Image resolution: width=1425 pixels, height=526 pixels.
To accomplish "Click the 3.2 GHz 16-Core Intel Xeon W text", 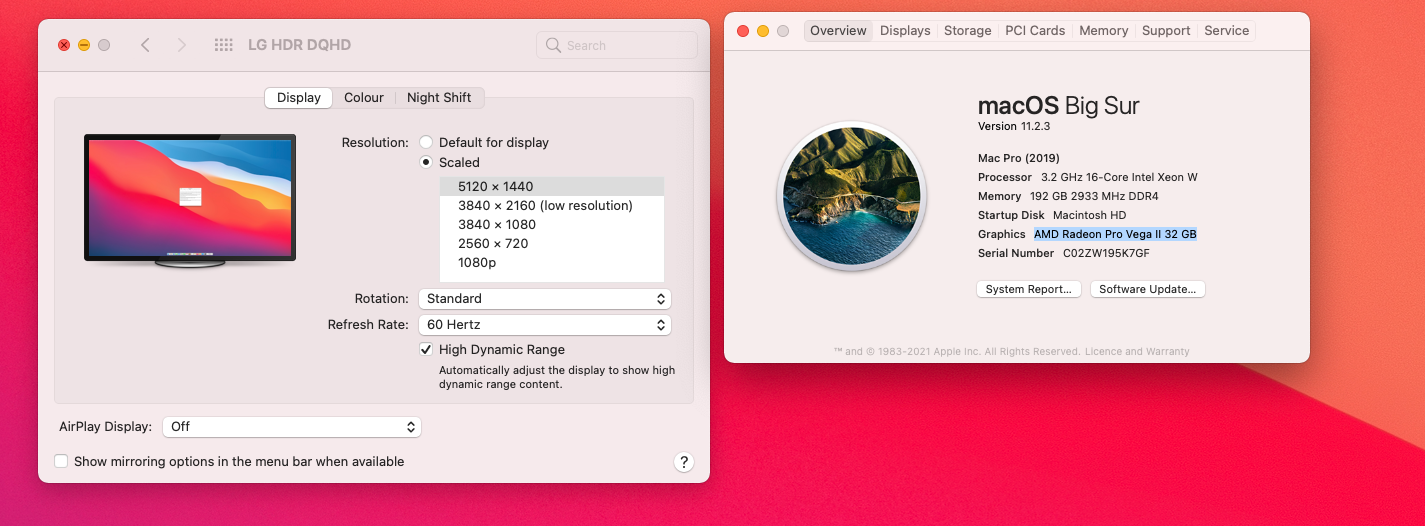I will tap(1119, 177).
